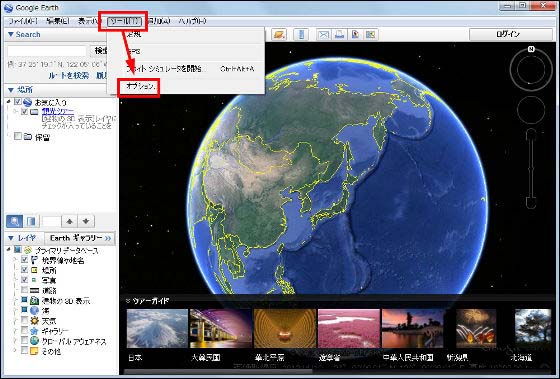Toggle the 場所 layer checkbox

(24, 269)
